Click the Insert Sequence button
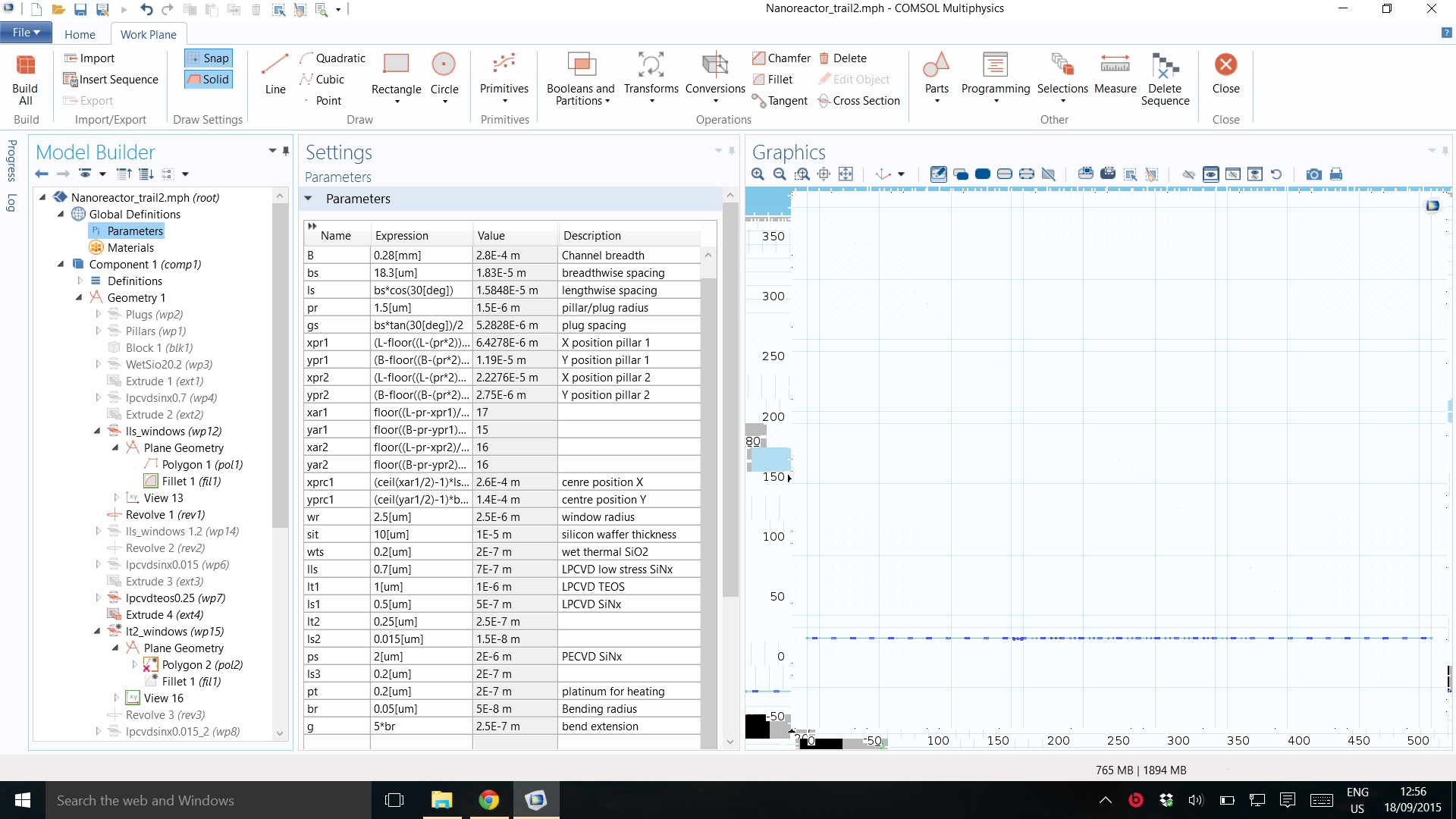1456x819 pixels. pyautogui.click(x=111, y=80)
